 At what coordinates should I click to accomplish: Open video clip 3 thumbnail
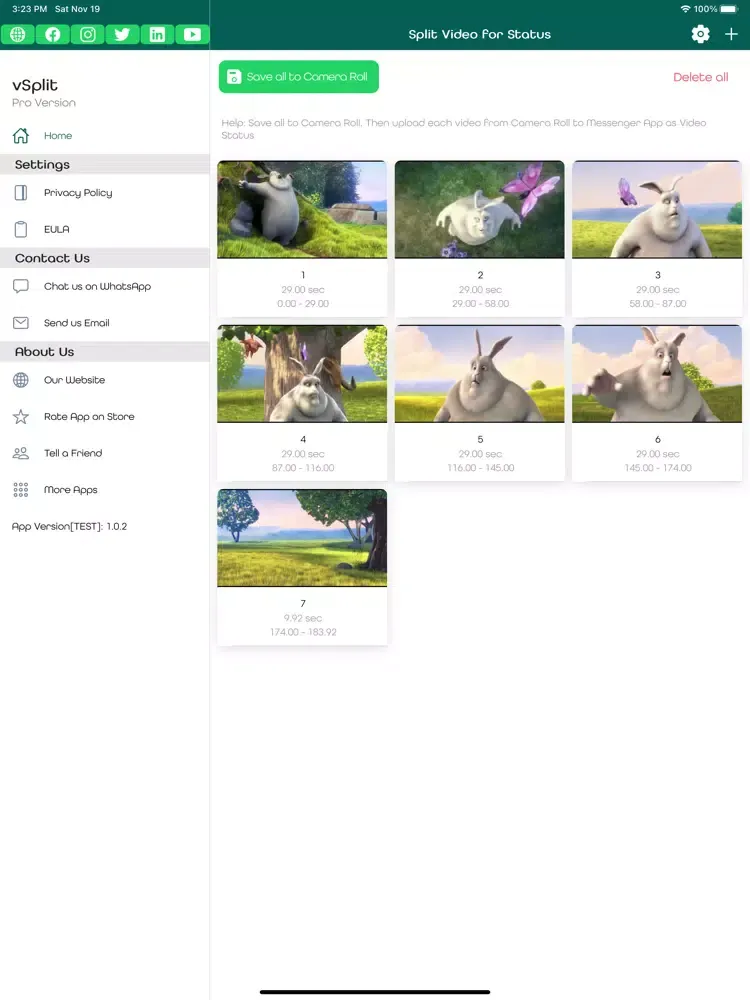(657, 210)
